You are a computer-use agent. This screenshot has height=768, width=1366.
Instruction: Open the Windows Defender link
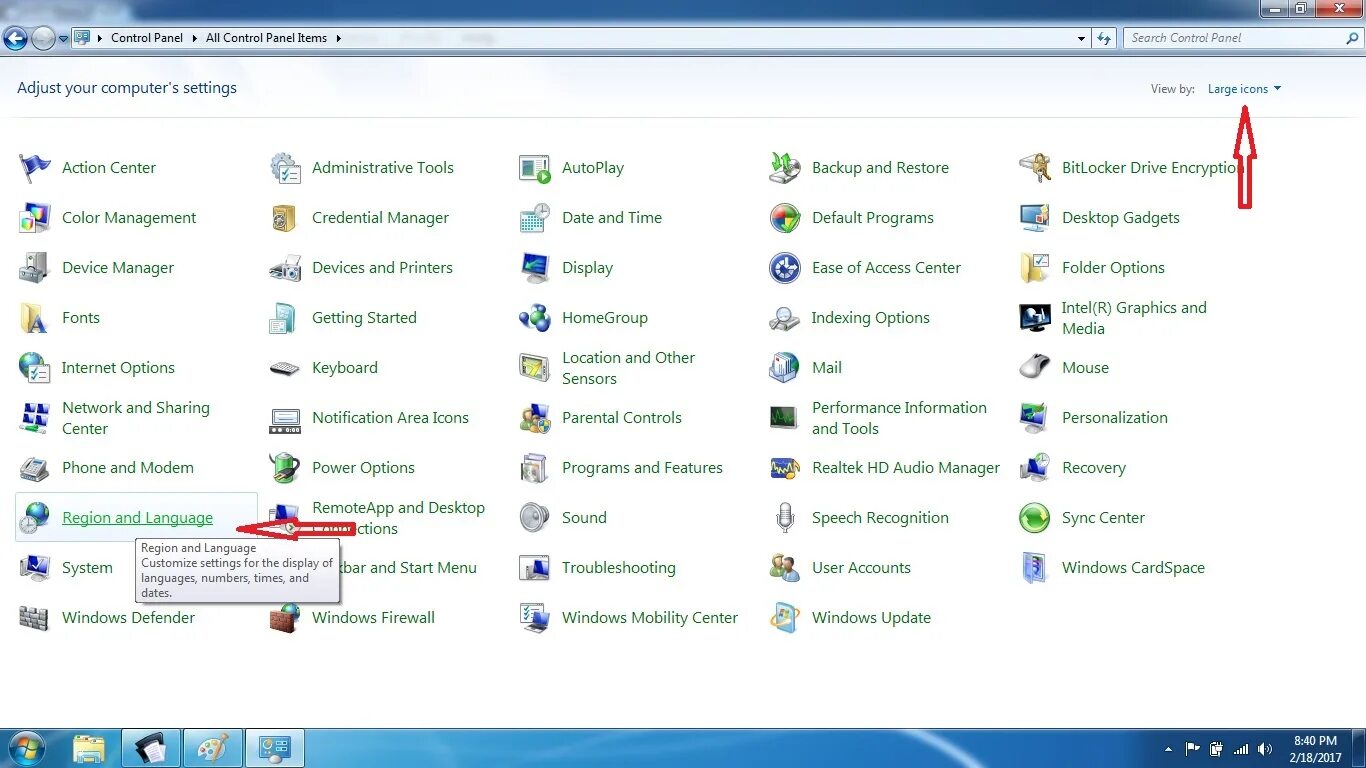click(128, 618)
